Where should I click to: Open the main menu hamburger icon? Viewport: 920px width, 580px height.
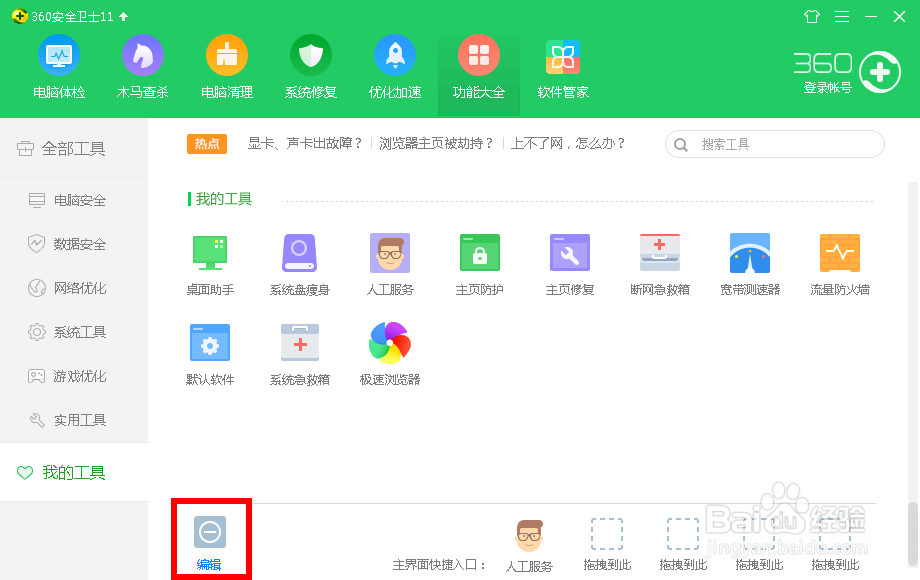(x=842, y=16)
